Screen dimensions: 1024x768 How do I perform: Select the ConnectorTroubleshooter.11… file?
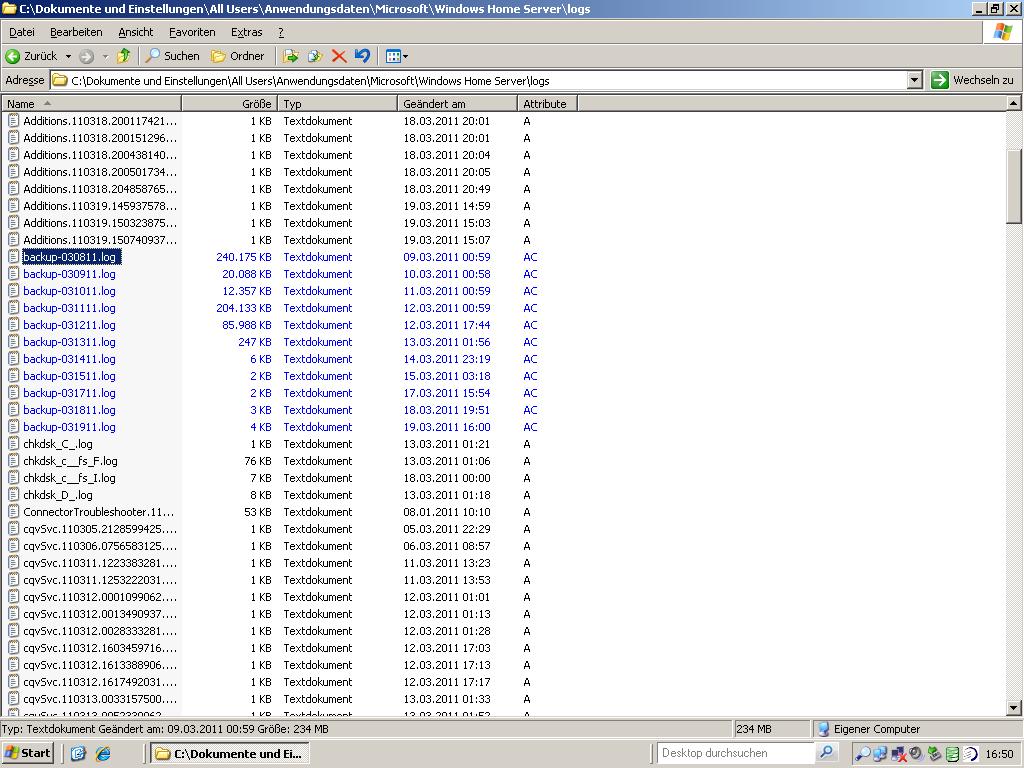tap(99, 511)
